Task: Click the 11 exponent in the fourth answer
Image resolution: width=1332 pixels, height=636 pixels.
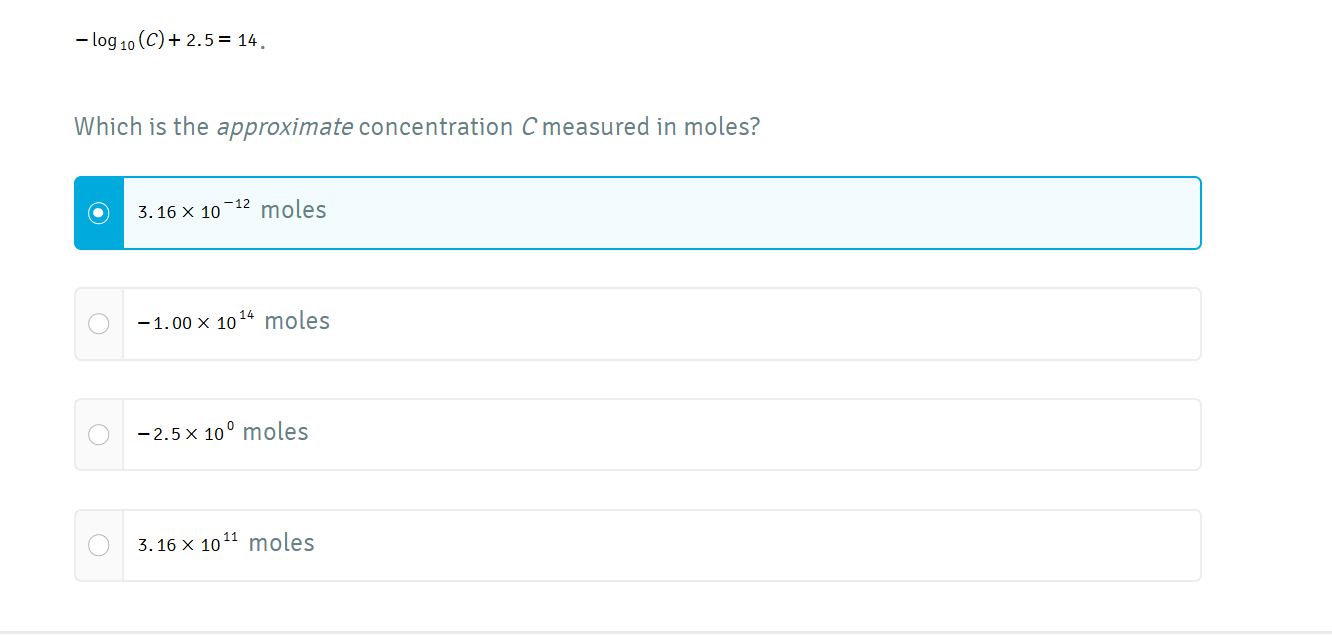Action: (x=231, y=538)
